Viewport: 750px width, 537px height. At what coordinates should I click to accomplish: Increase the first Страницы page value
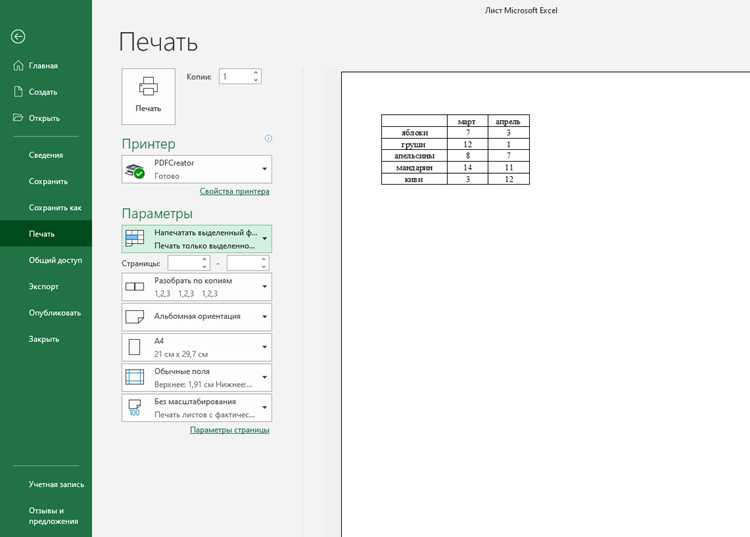click(204, 260)
